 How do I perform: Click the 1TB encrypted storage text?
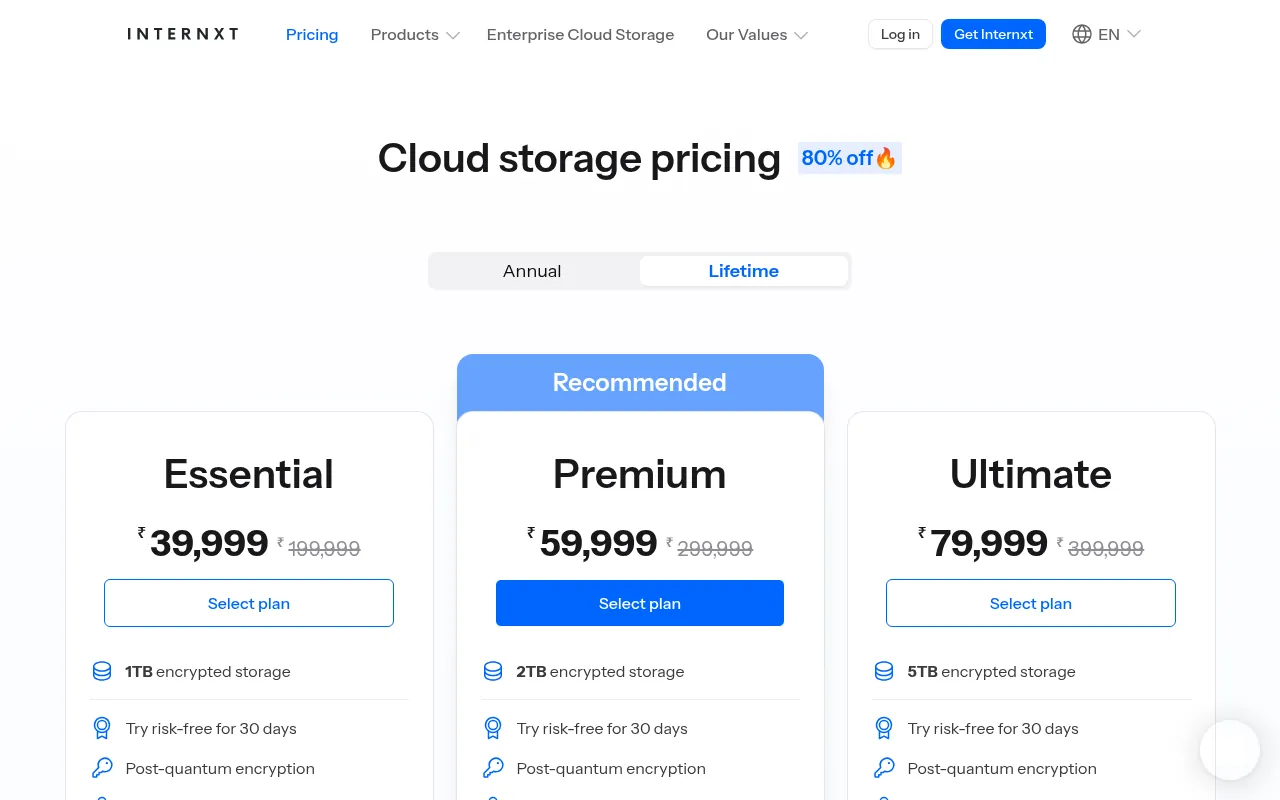click(208, 672)
